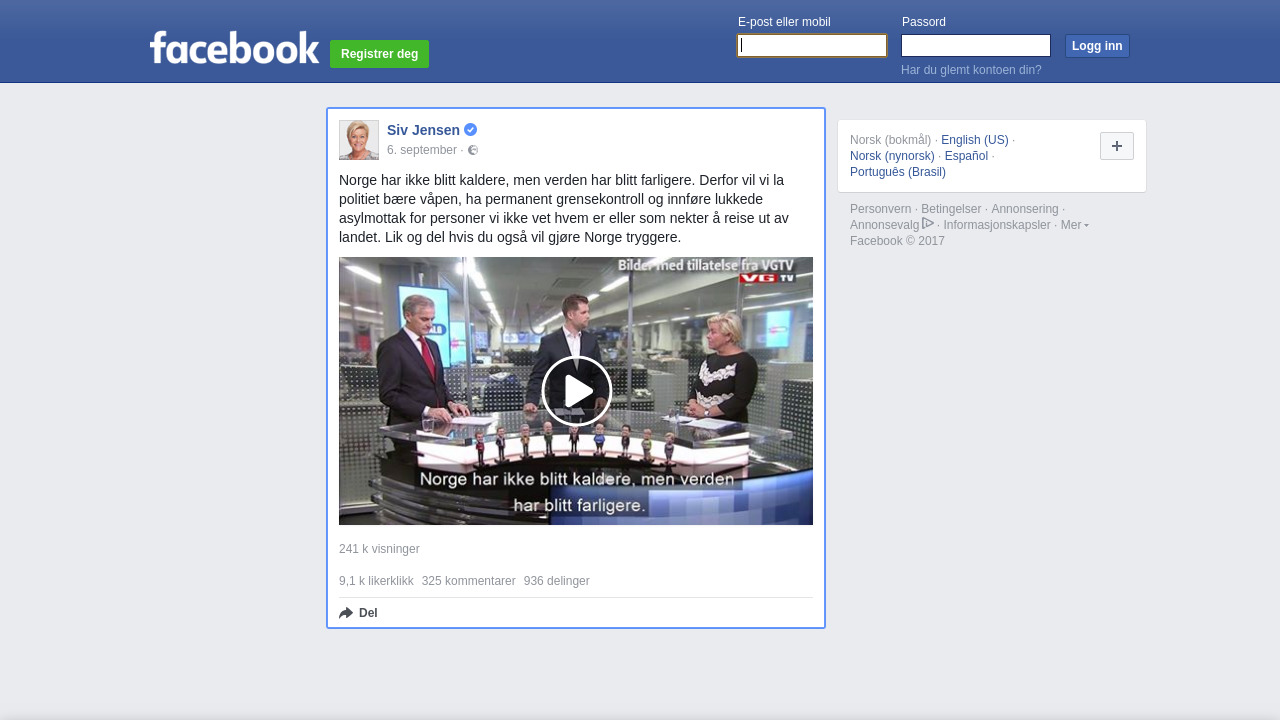Click the Facebook logo
Image resolution: width=1280 pixels, height=720 pixels.
234,47
